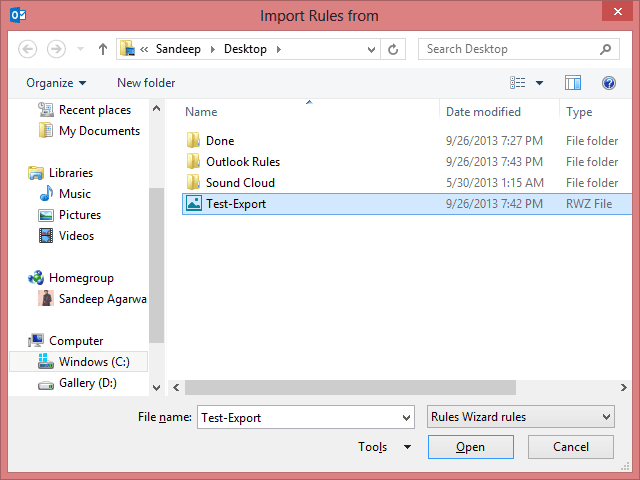The width and height of the screenshot is (640, 480).
Task: Click the Outlook Rules folder icon
Action: 193,161
